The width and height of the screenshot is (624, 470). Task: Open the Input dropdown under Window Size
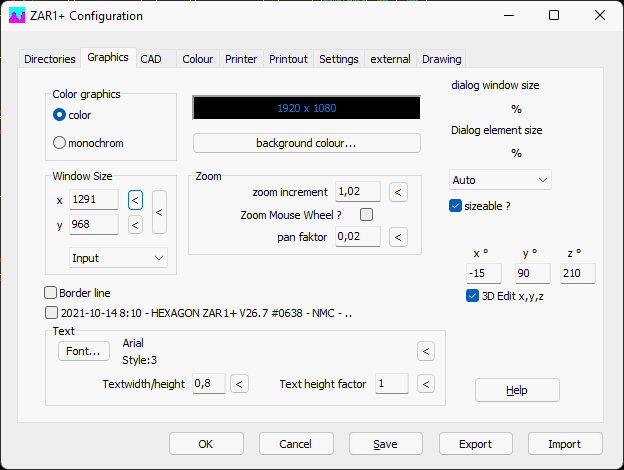click(x=119, y=258)
